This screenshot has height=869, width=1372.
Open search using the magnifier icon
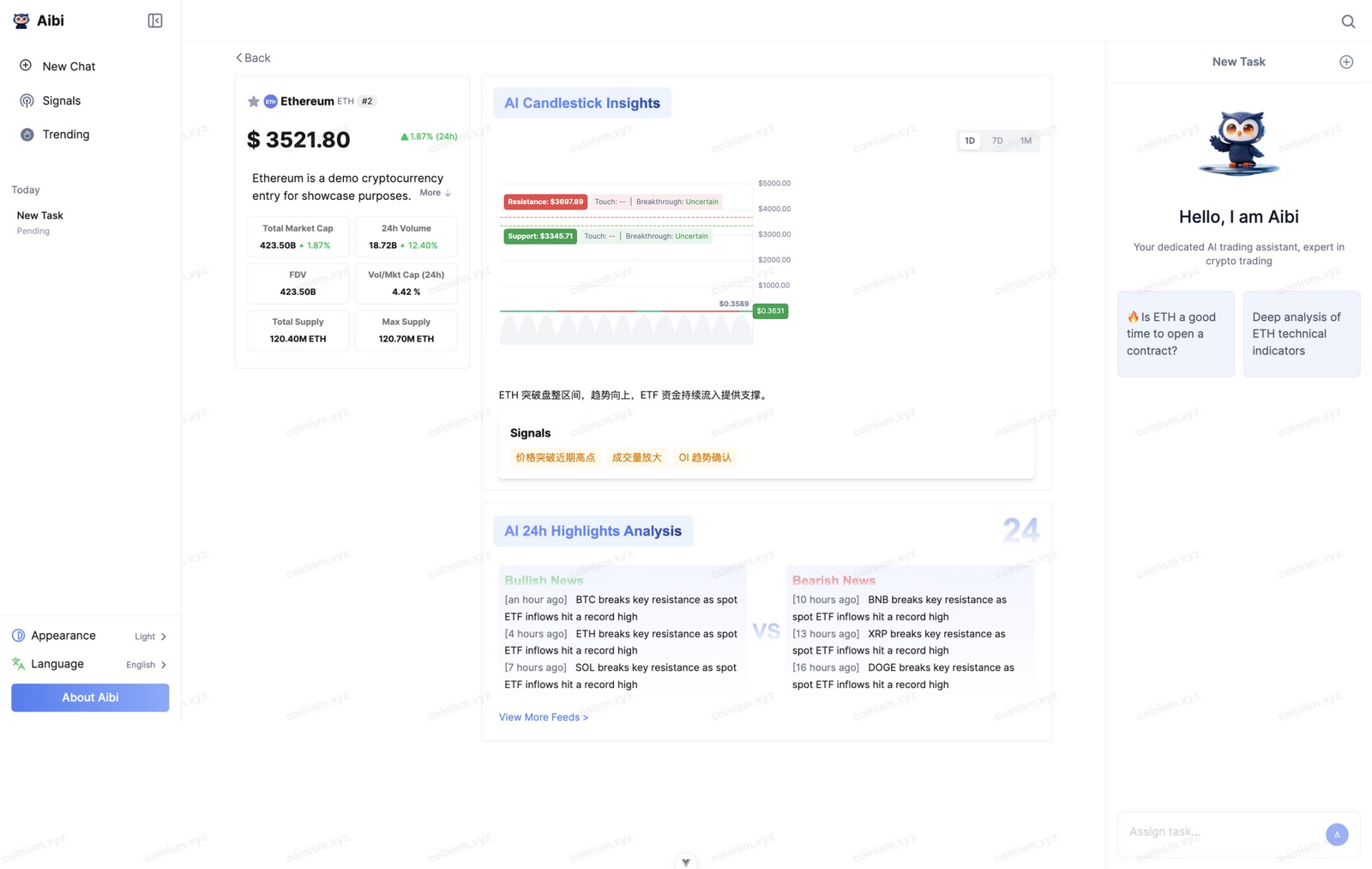1348,21
